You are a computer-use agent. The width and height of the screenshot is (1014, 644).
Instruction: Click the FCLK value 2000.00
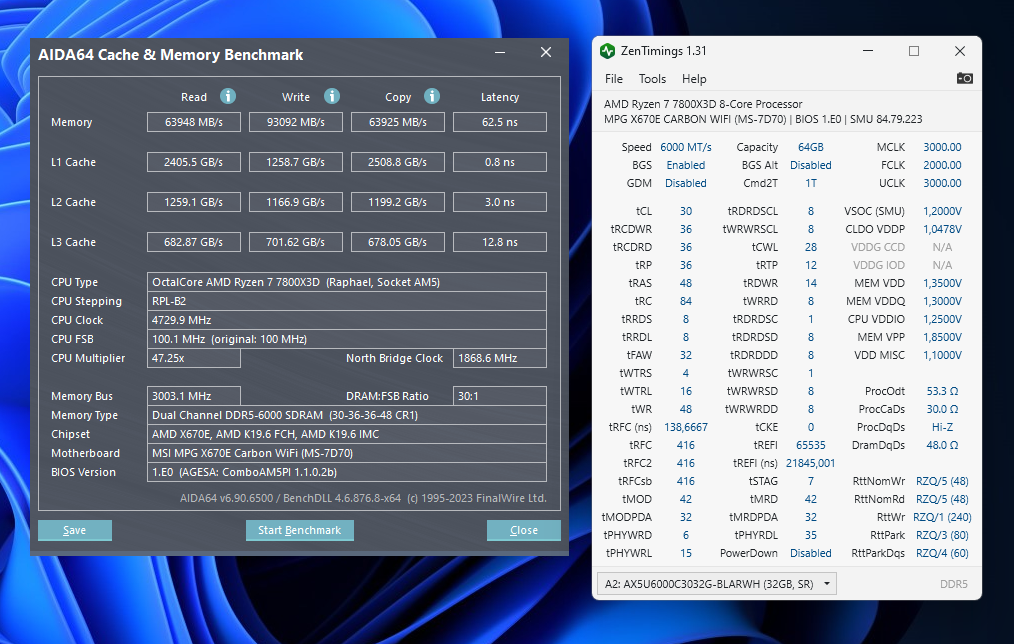[x=942, y=166]
